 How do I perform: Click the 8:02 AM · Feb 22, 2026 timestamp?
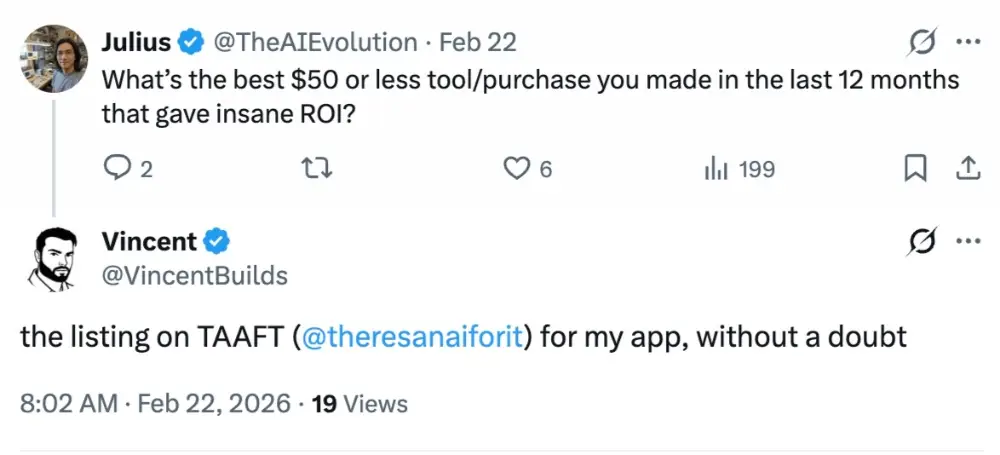pos(157,403)
